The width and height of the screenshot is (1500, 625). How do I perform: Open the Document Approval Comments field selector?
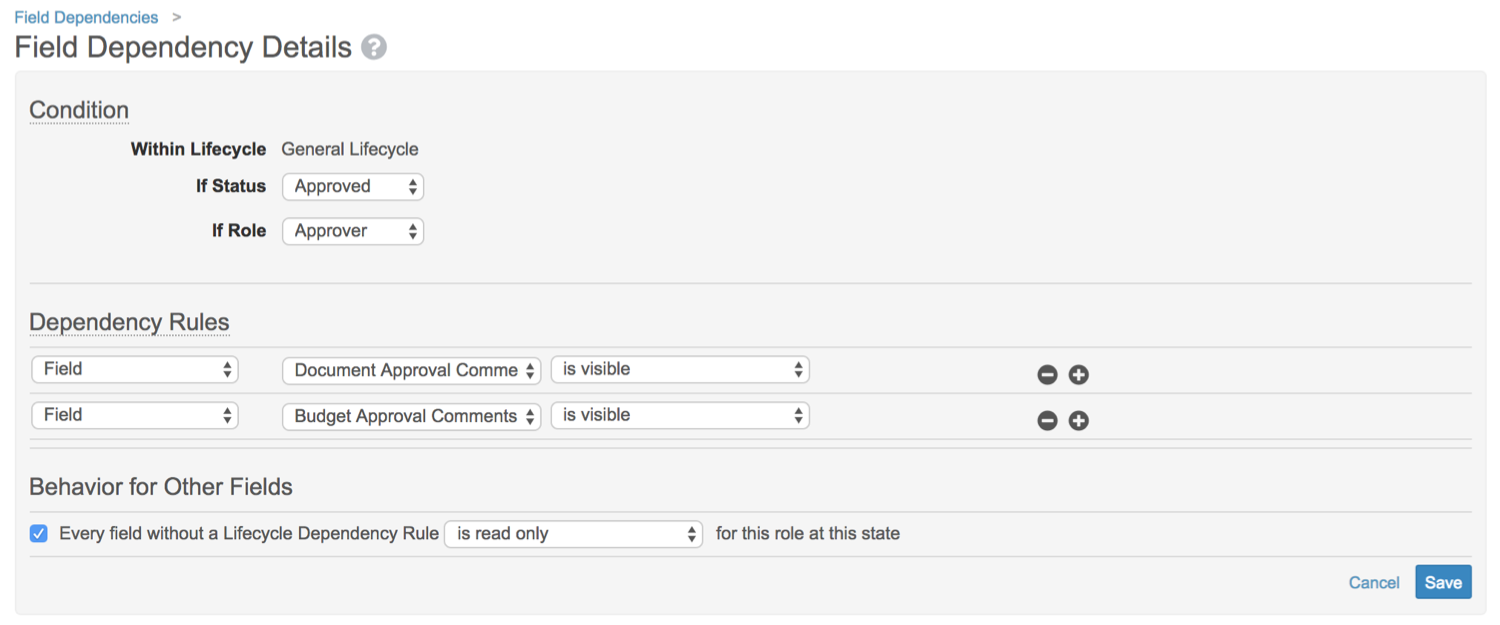click(x=412, y=370)
